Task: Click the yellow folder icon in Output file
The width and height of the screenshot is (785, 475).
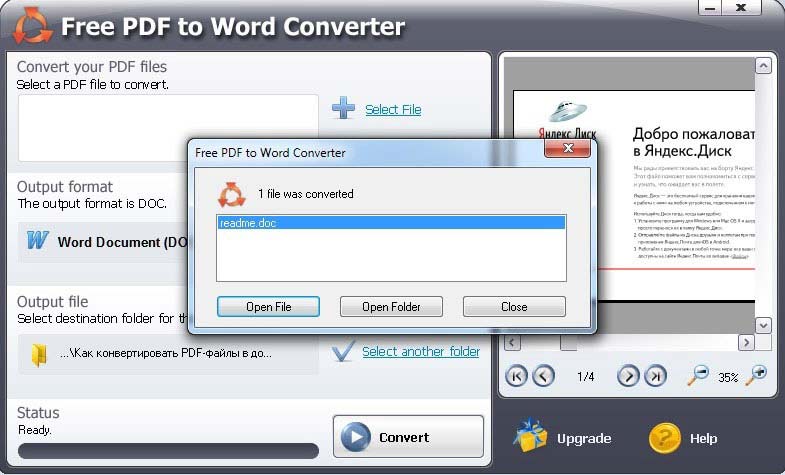Action: coord(39,355)
